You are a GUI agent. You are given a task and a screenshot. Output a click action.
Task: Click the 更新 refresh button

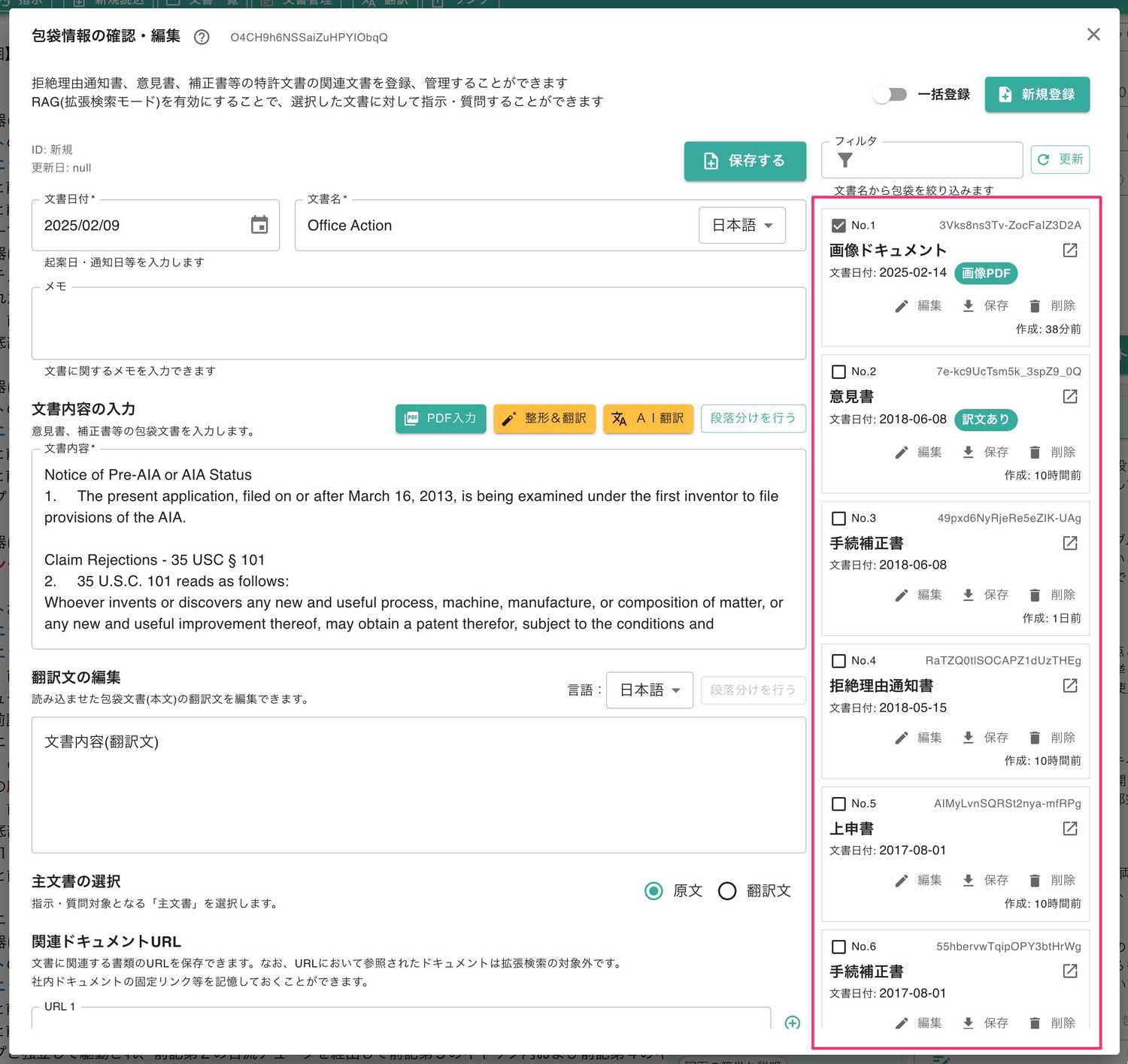point(1060,159)
